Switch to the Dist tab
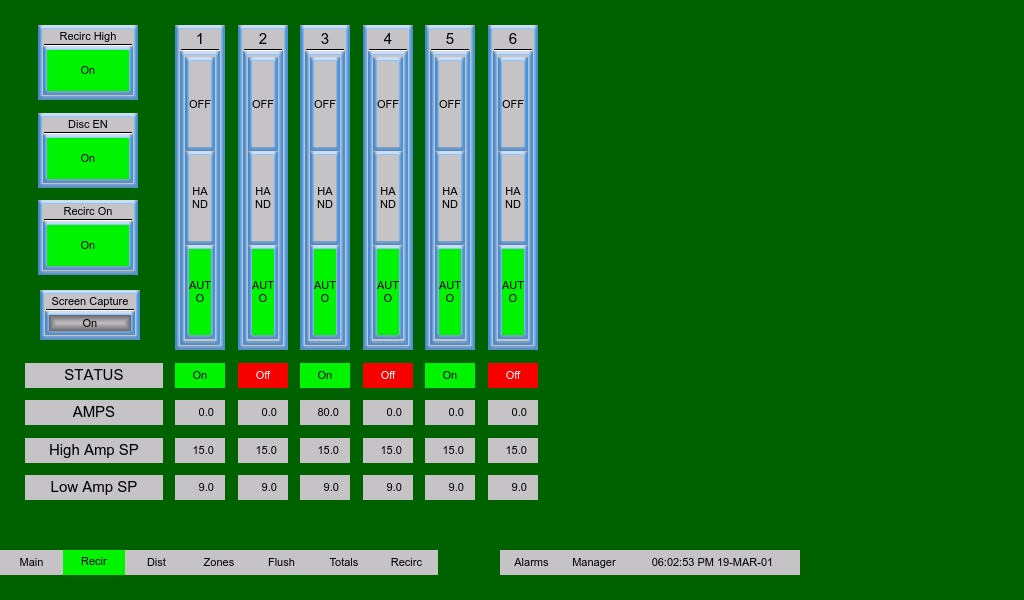1024x600 pixels. click(x=156, y=562)
